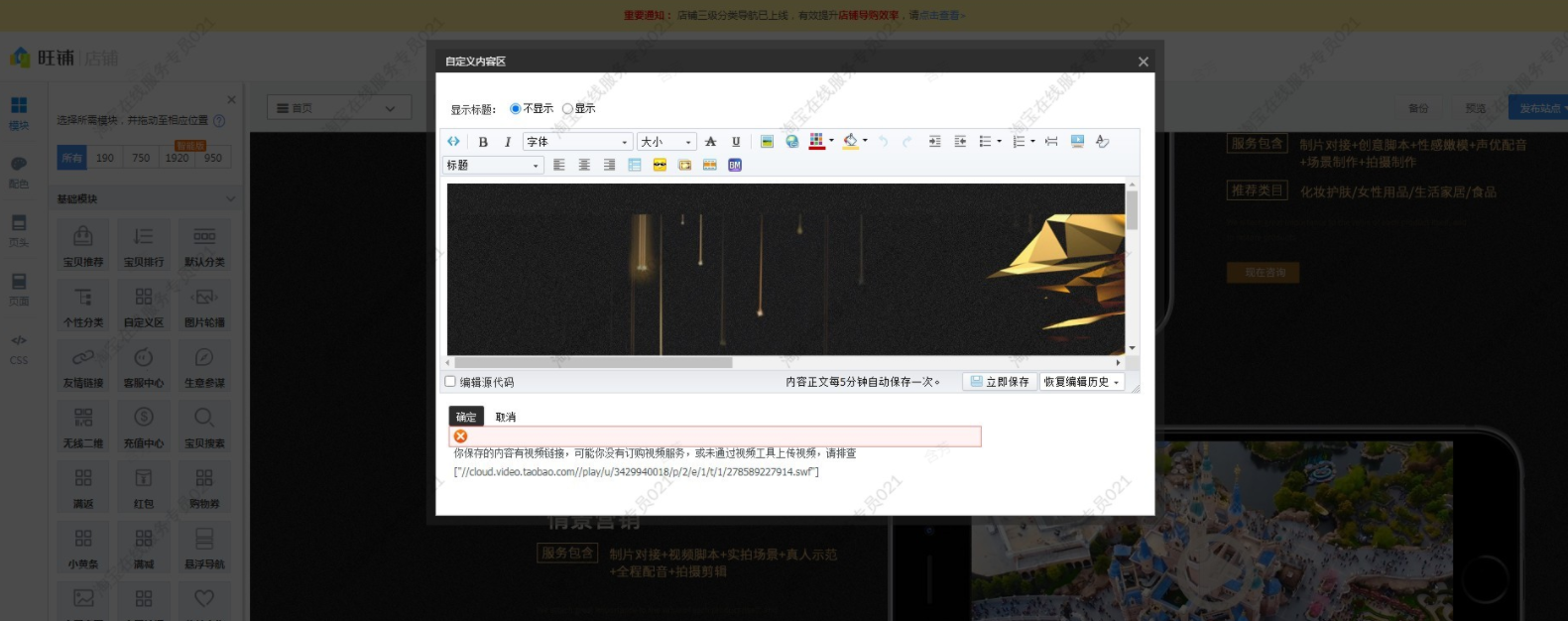
Task: Insert hyperlink with globe icon
Action: coord(791,142)
